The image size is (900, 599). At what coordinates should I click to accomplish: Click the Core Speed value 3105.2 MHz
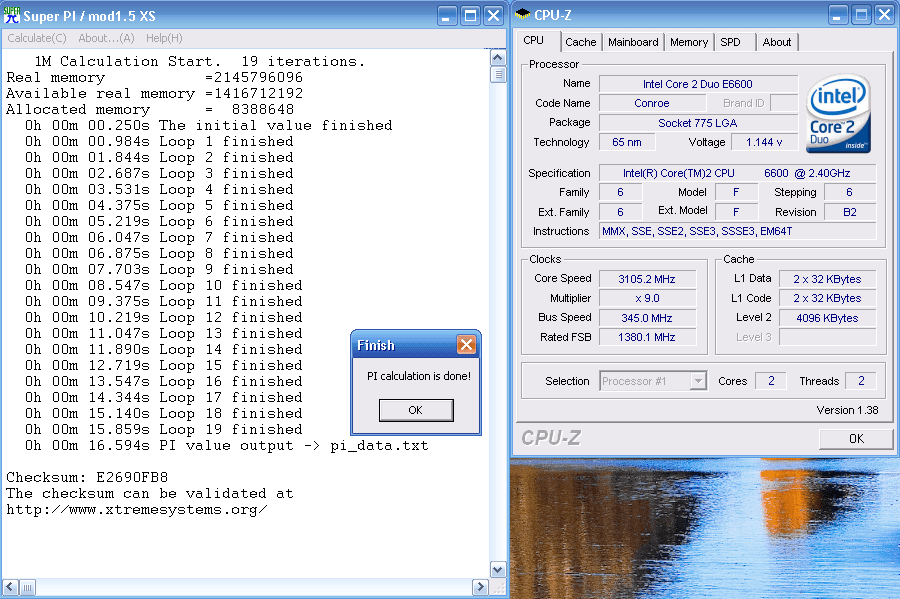(647, 279)
